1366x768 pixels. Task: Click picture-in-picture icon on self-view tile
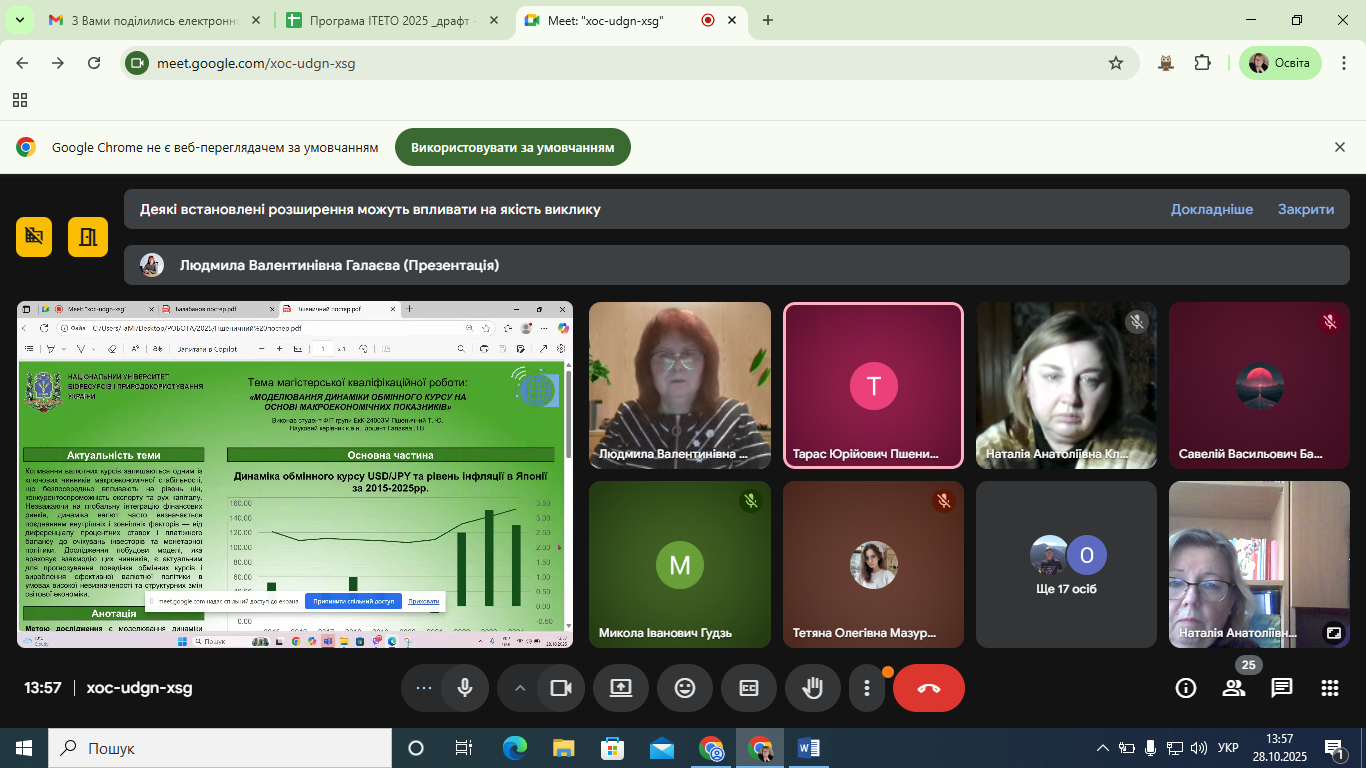[x=1333, y=632]
